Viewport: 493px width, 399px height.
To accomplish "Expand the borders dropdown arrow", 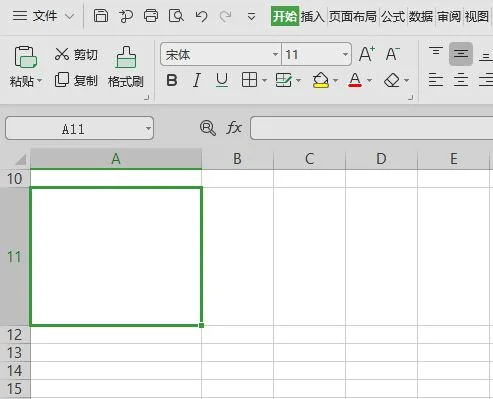I will [265, 80].
